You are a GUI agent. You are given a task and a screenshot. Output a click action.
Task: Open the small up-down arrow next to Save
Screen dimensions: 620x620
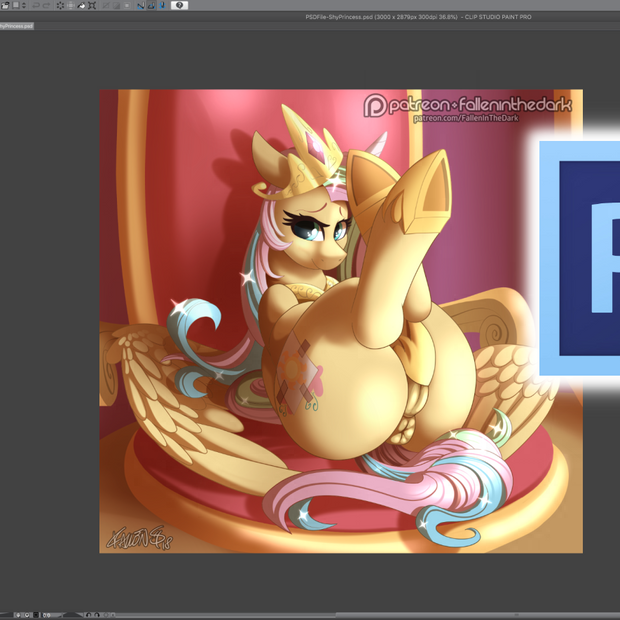pos(24,5)
